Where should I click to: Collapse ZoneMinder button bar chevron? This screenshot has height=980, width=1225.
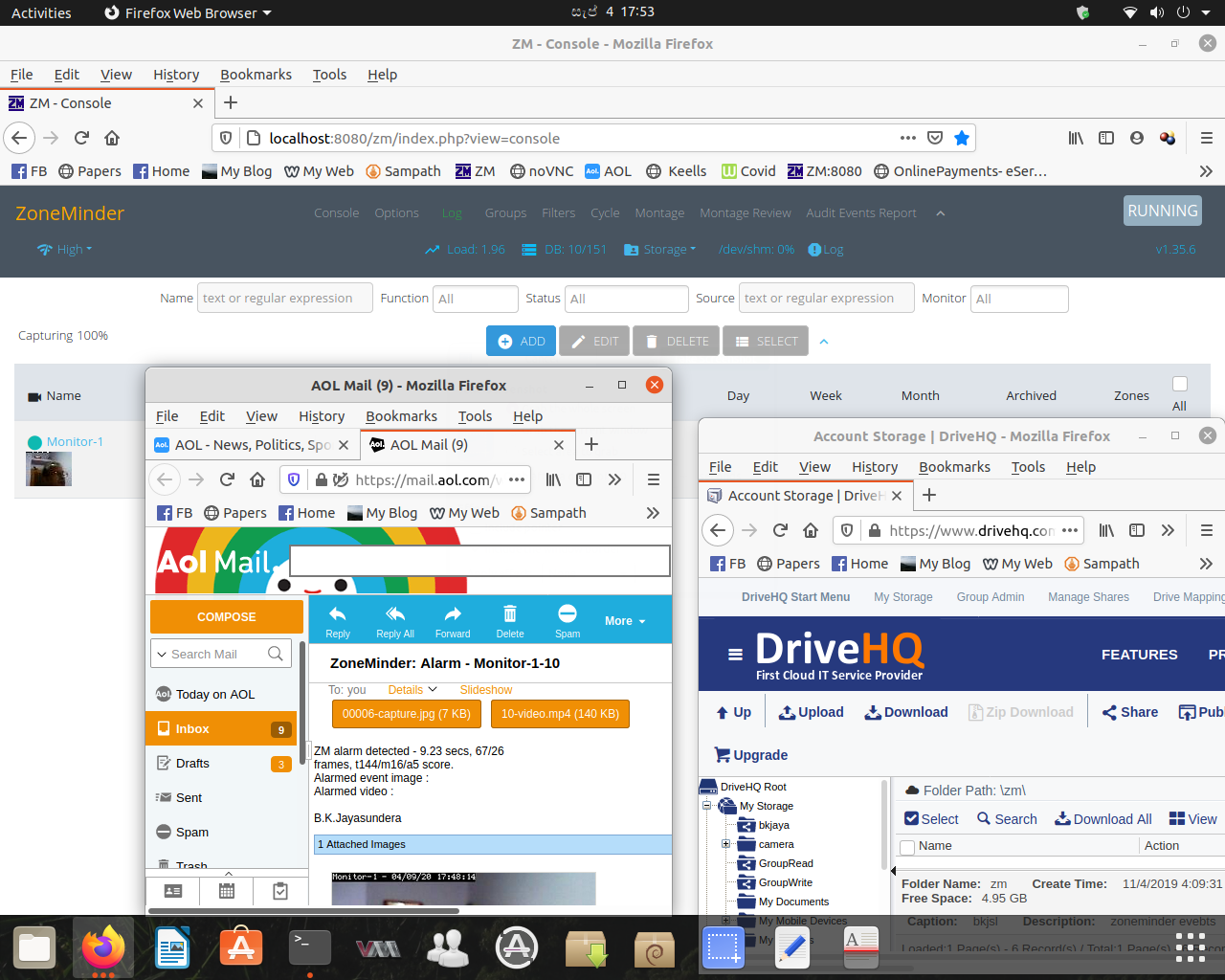[824, 342]
